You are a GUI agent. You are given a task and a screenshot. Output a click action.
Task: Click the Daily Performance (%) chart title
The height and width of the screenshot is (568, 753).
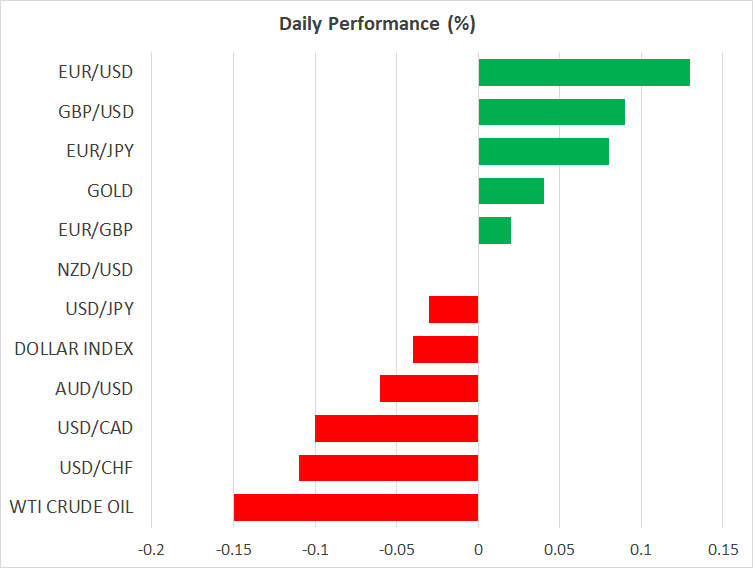point(376,23)
